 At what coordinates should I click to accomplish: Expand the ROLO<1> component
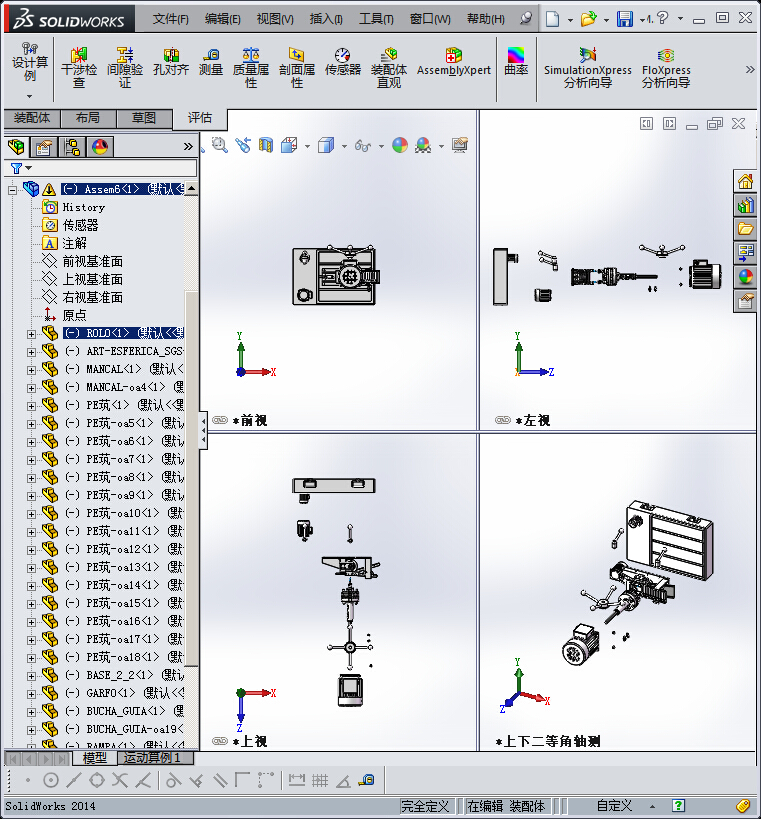(31, 334)
